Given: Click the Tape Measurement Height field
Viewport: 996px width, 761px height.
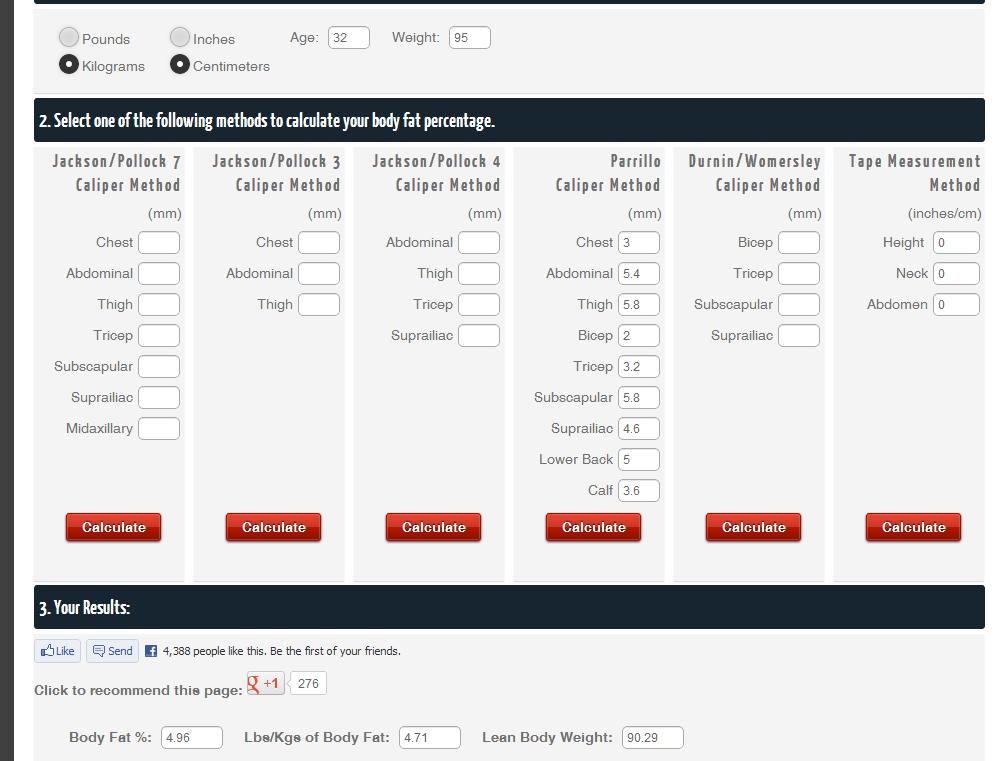Looking at the screenshot, I should 956,243.
